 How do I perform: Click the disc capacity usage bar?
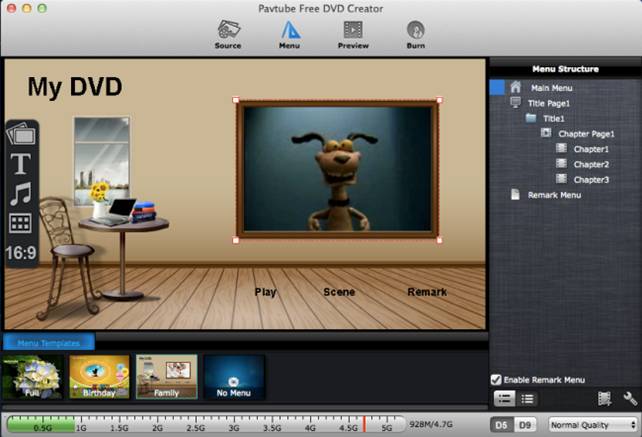[206, 424]
